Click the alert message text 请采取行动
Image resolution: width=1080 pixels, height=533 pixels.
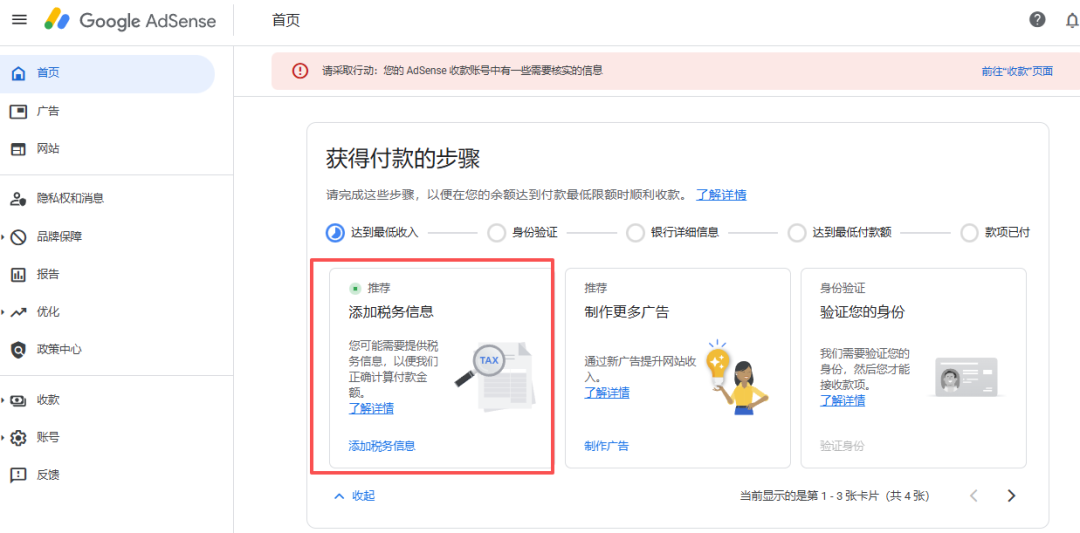click(463, 71)
